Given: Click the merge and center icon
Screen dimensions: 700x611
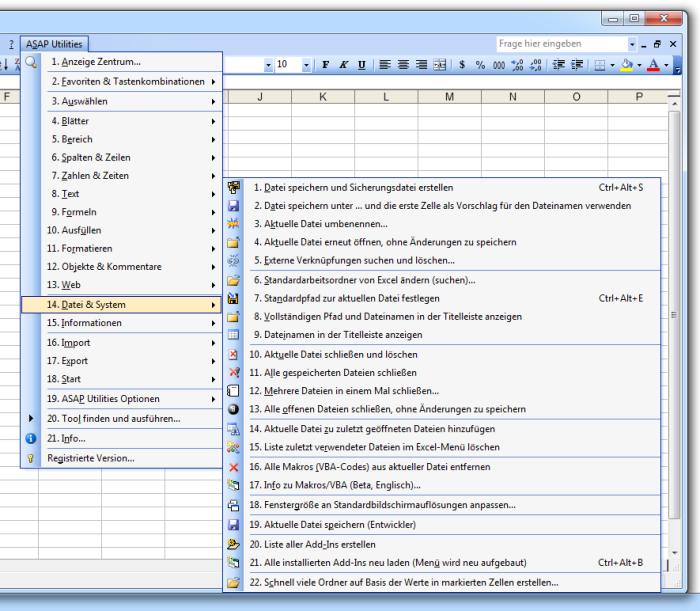Looking at the screenshot, I should [x=440, y=65].
